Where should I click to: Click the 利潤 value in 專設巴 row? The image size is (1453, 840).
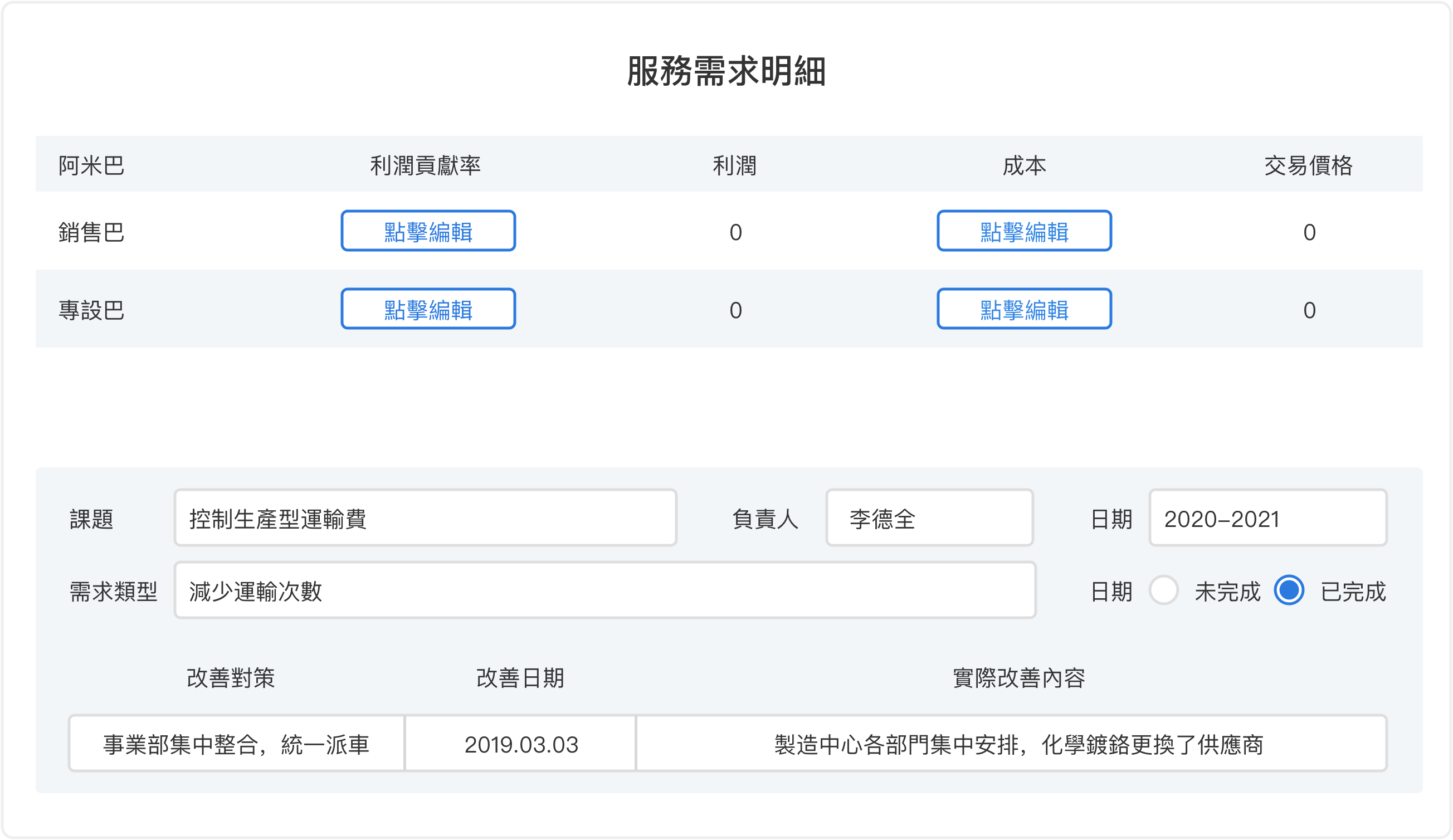tap(735, 310)
